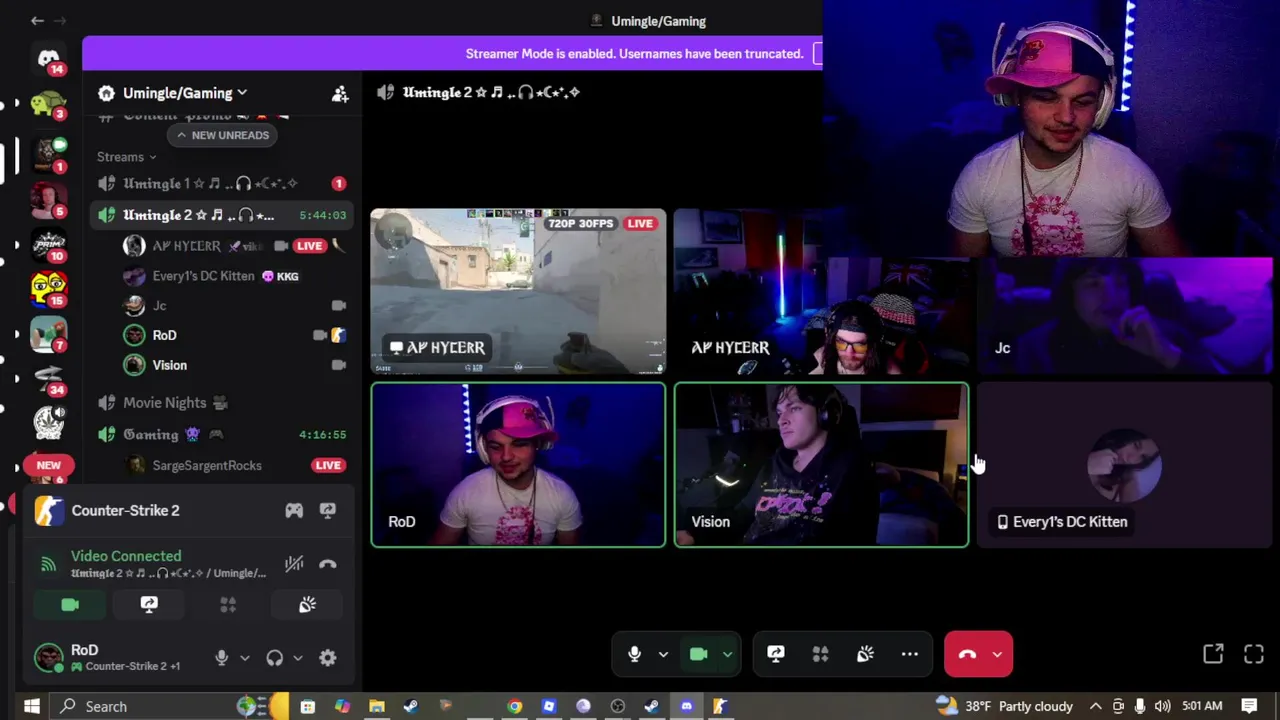The image size is (1280, 720).
Task: Open activities launcher in left voice panel
Action: 228,604
